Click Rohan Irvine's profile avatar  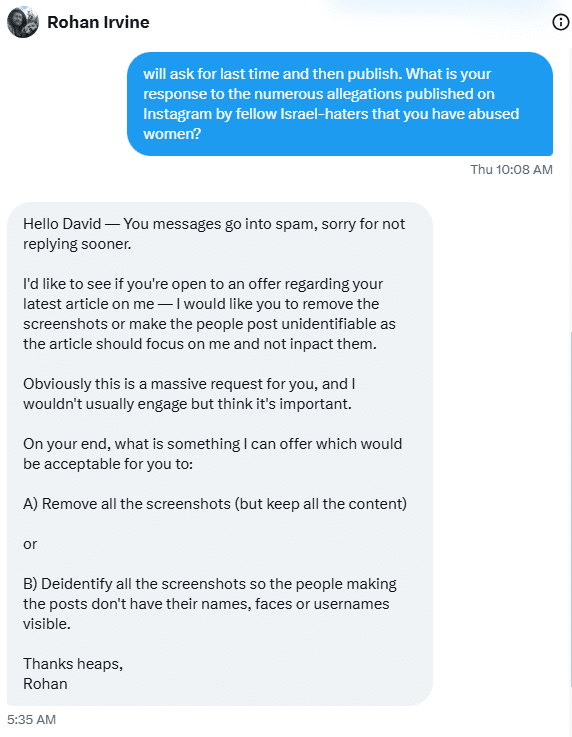[x=23, y=22]
